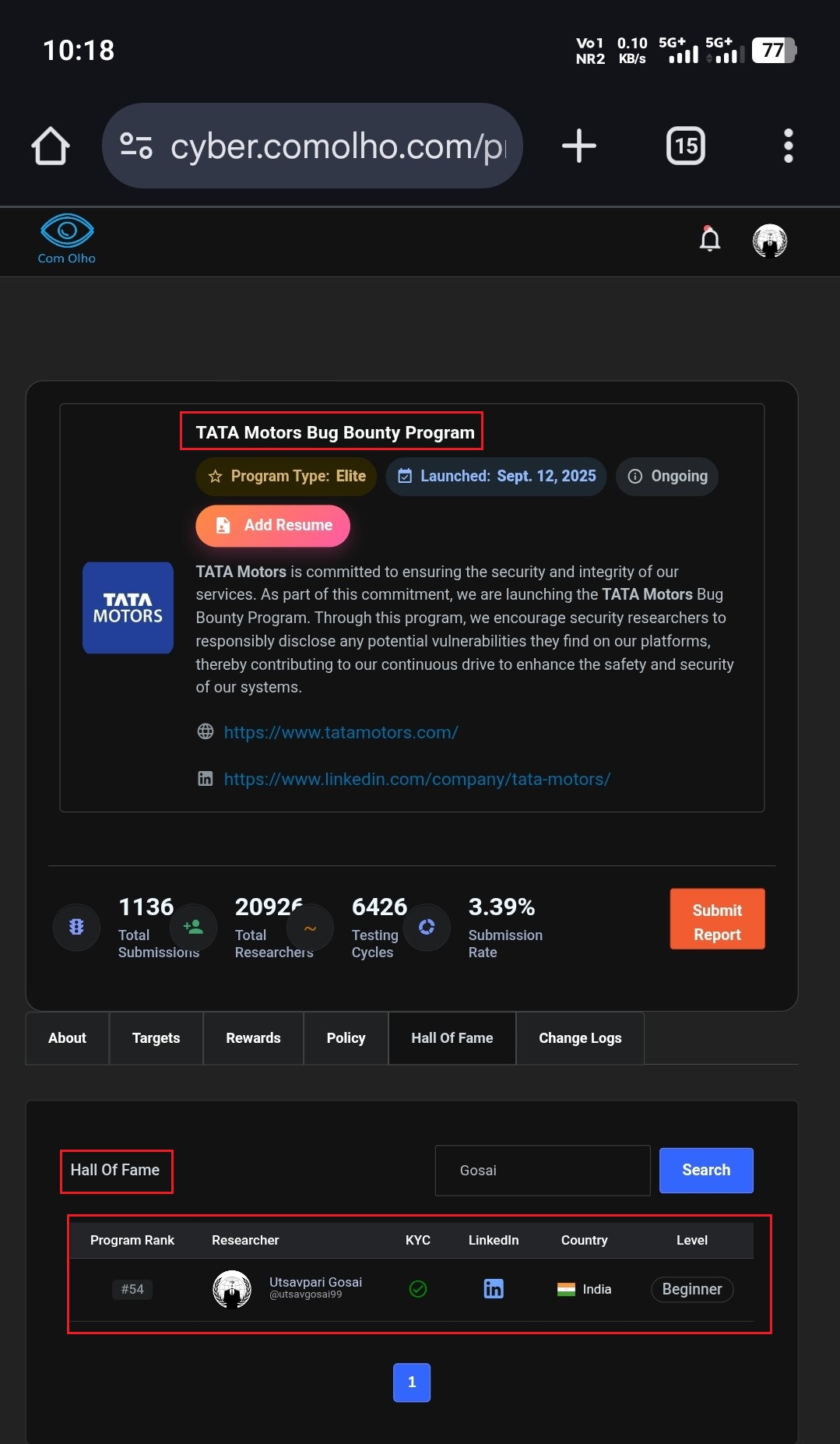Viewport: 840px width, 1444px height.
Task: Open the TATA Motors LinkedIn company link
Action: (x=417, y=779)
